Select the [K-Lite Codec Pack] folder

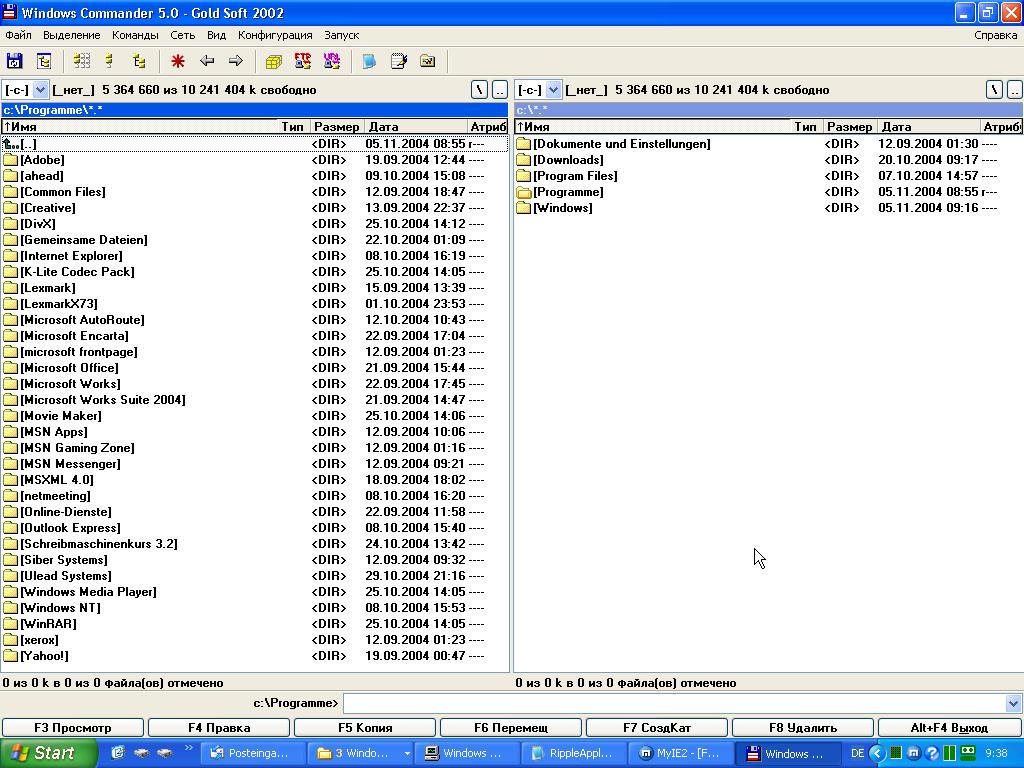point(255,272)
